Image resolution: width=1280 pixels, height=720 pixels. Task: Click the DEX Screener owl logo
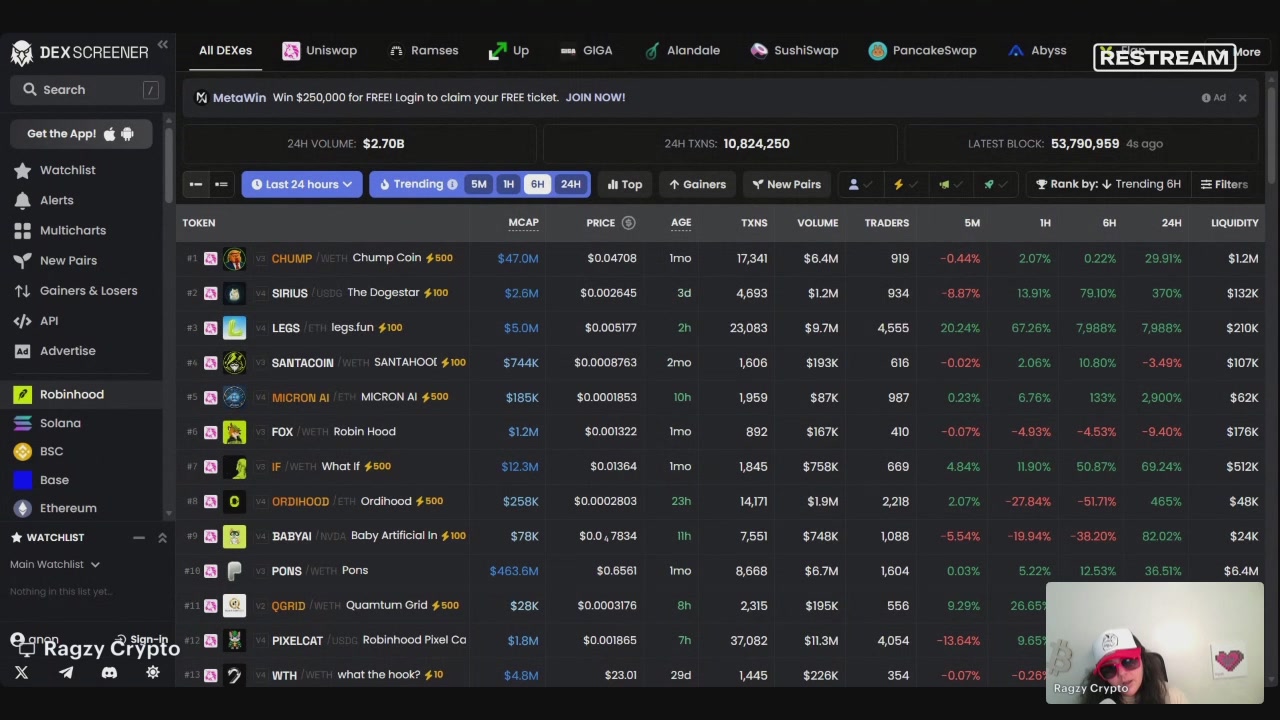(x=22, y=52)
